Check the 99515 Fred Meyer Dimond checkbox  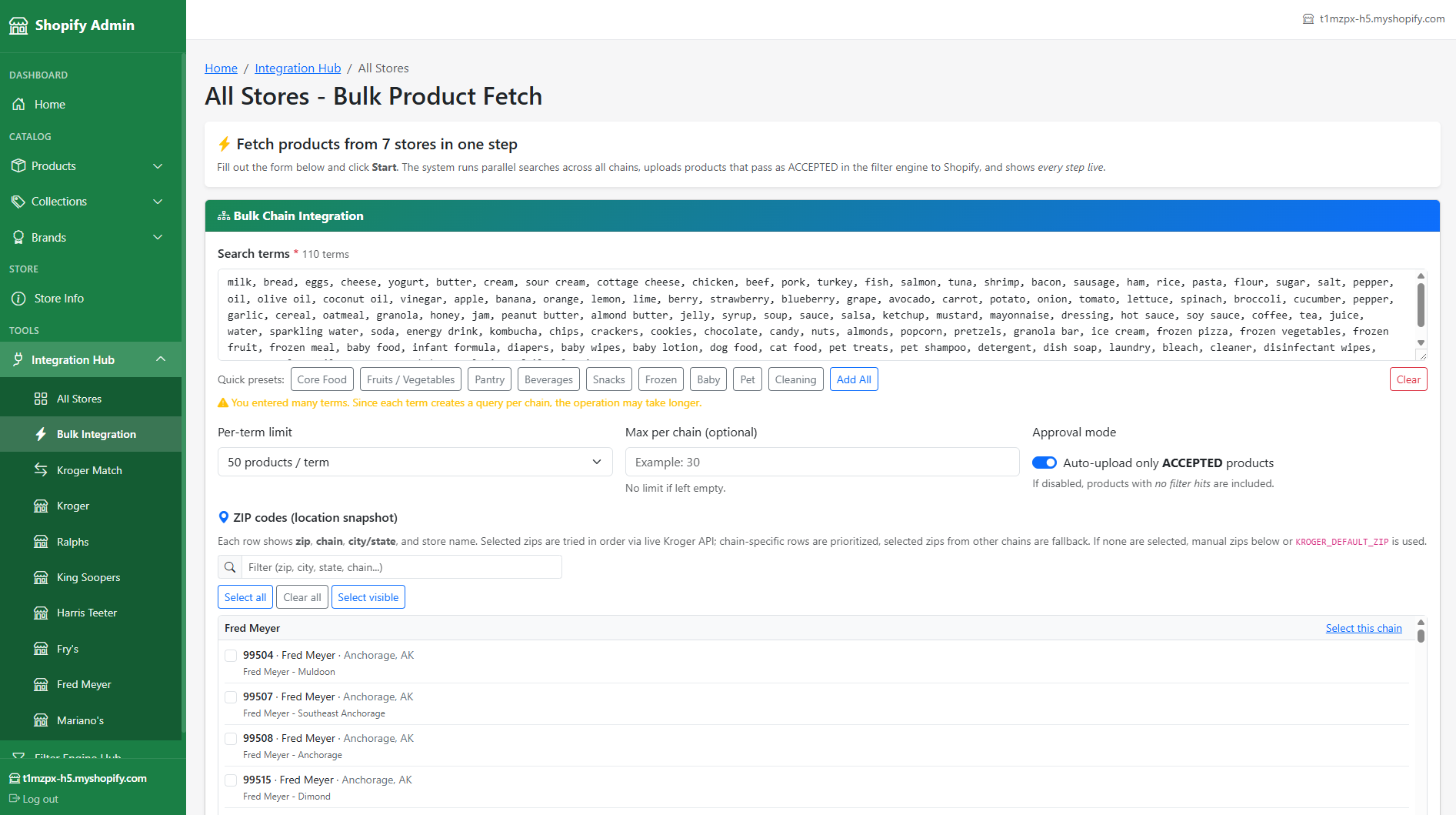coord(231,780)
